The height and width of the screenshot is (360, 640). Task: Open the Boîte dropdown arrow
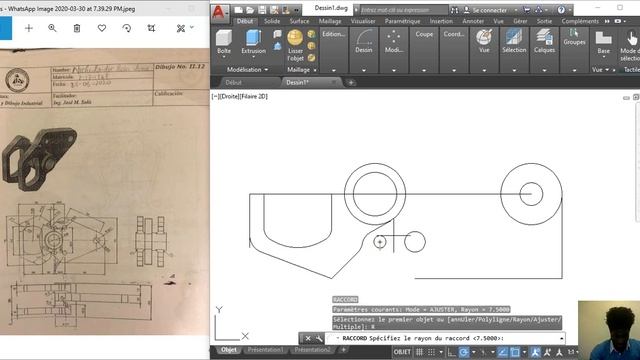pos(224,58)
